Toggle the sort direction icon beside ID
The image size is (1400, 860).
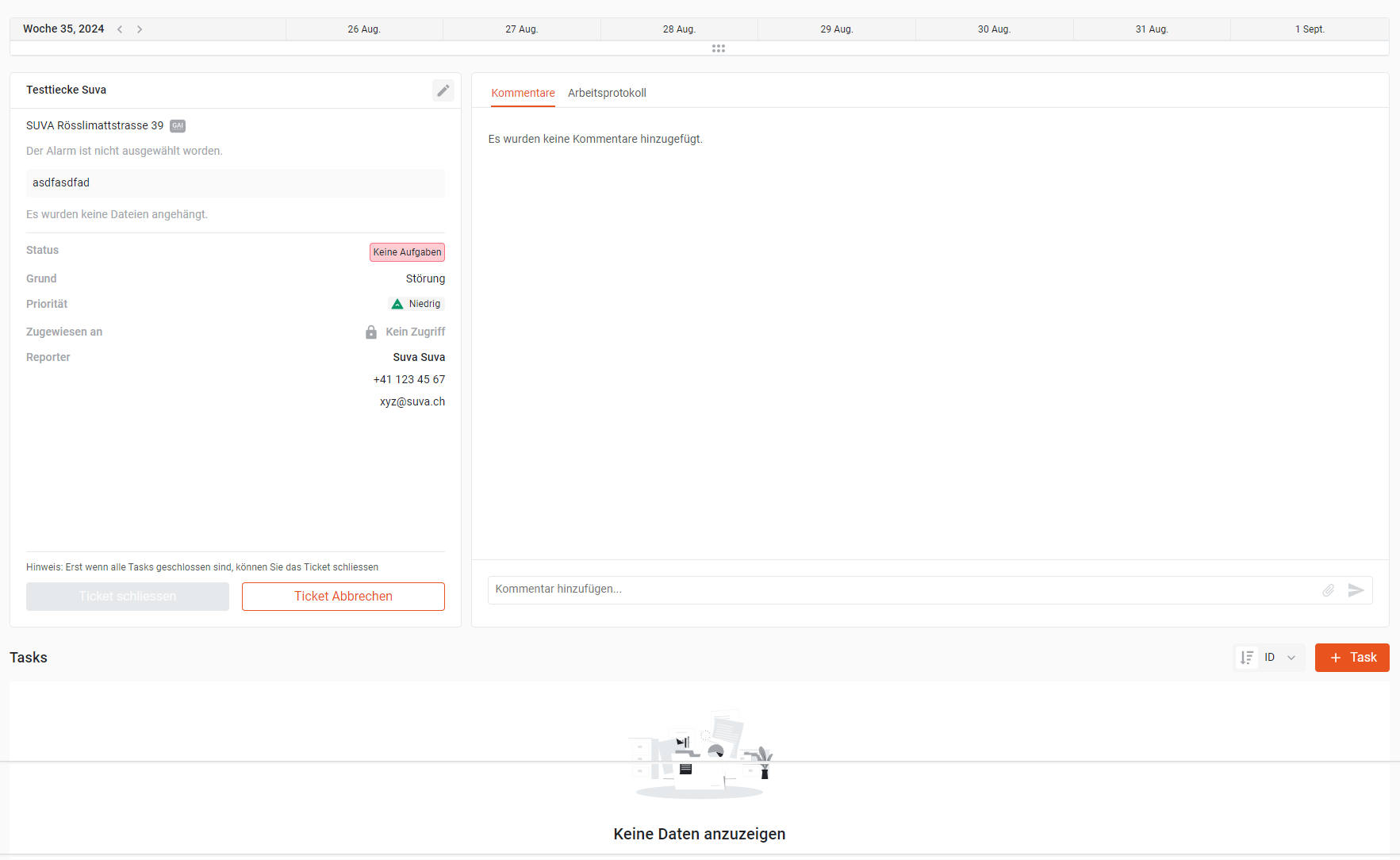pyautogui.click(x=1247, y=658)
